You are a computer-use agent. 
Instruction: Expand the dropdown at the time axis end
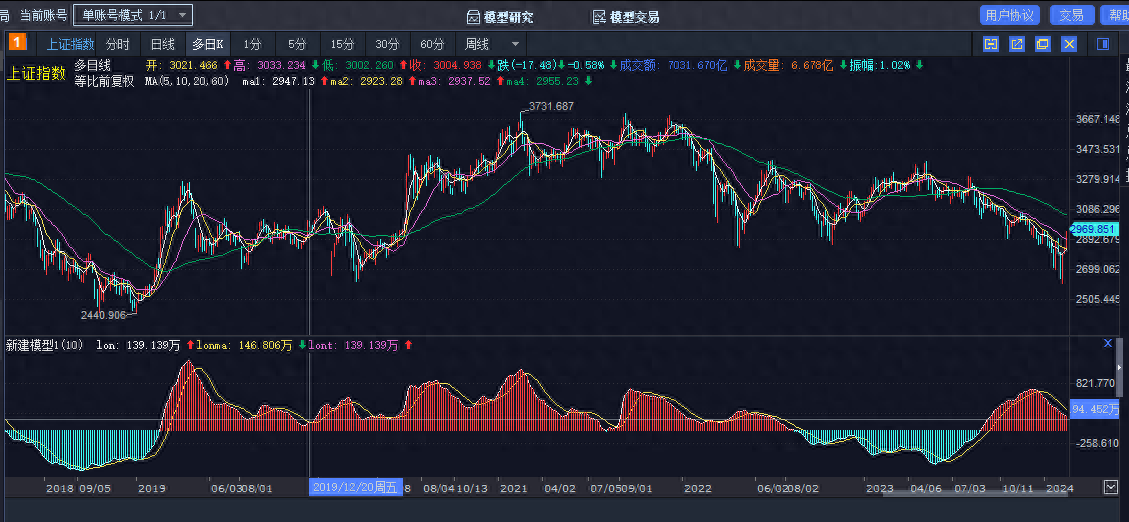tap(1111, 487)
